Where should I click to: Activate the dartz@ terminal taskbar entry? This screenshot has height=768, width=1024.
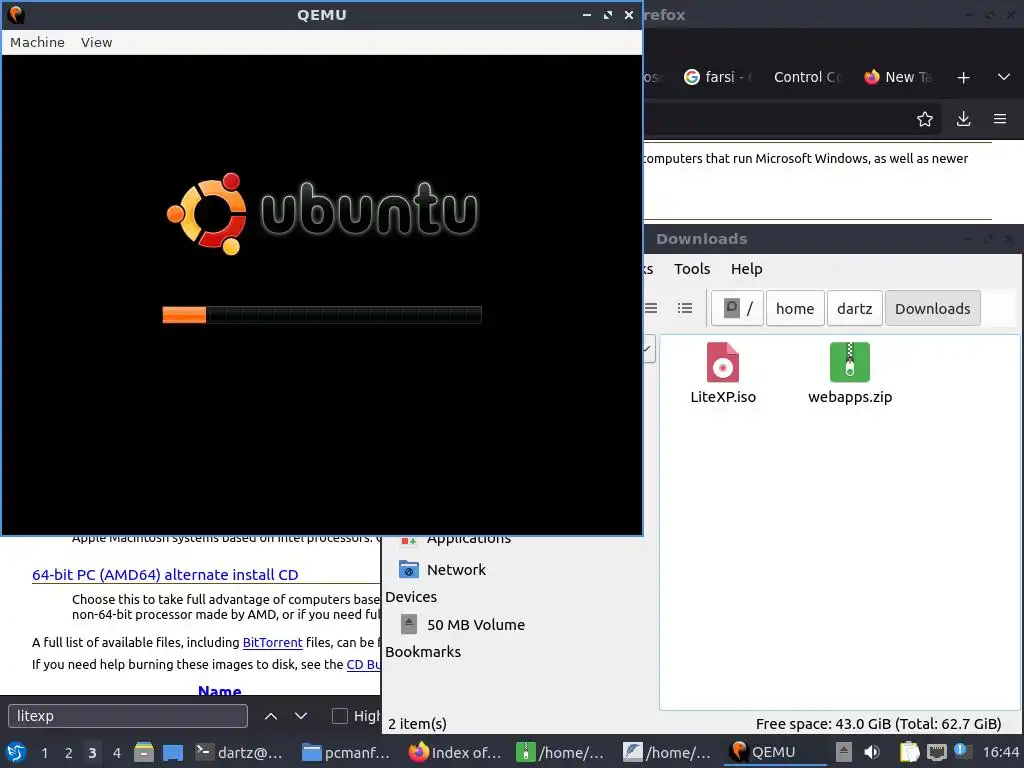pyautogui.click(x=240, y=752)
